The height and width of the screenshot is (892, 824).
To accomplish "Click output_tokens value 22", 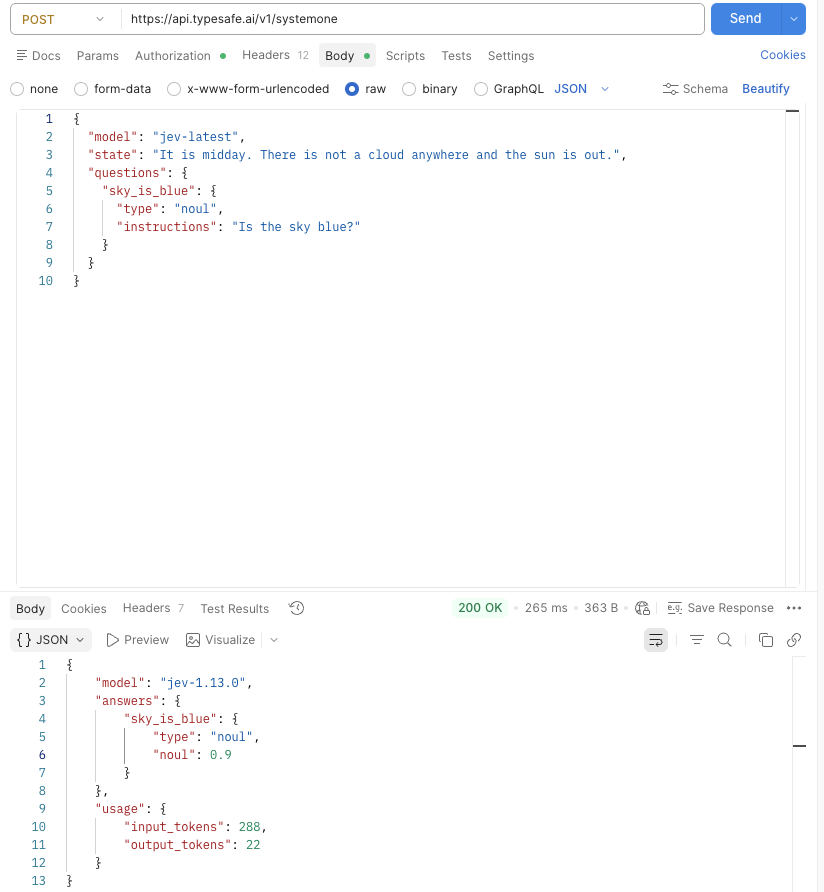I will click(x=253, y=845).
